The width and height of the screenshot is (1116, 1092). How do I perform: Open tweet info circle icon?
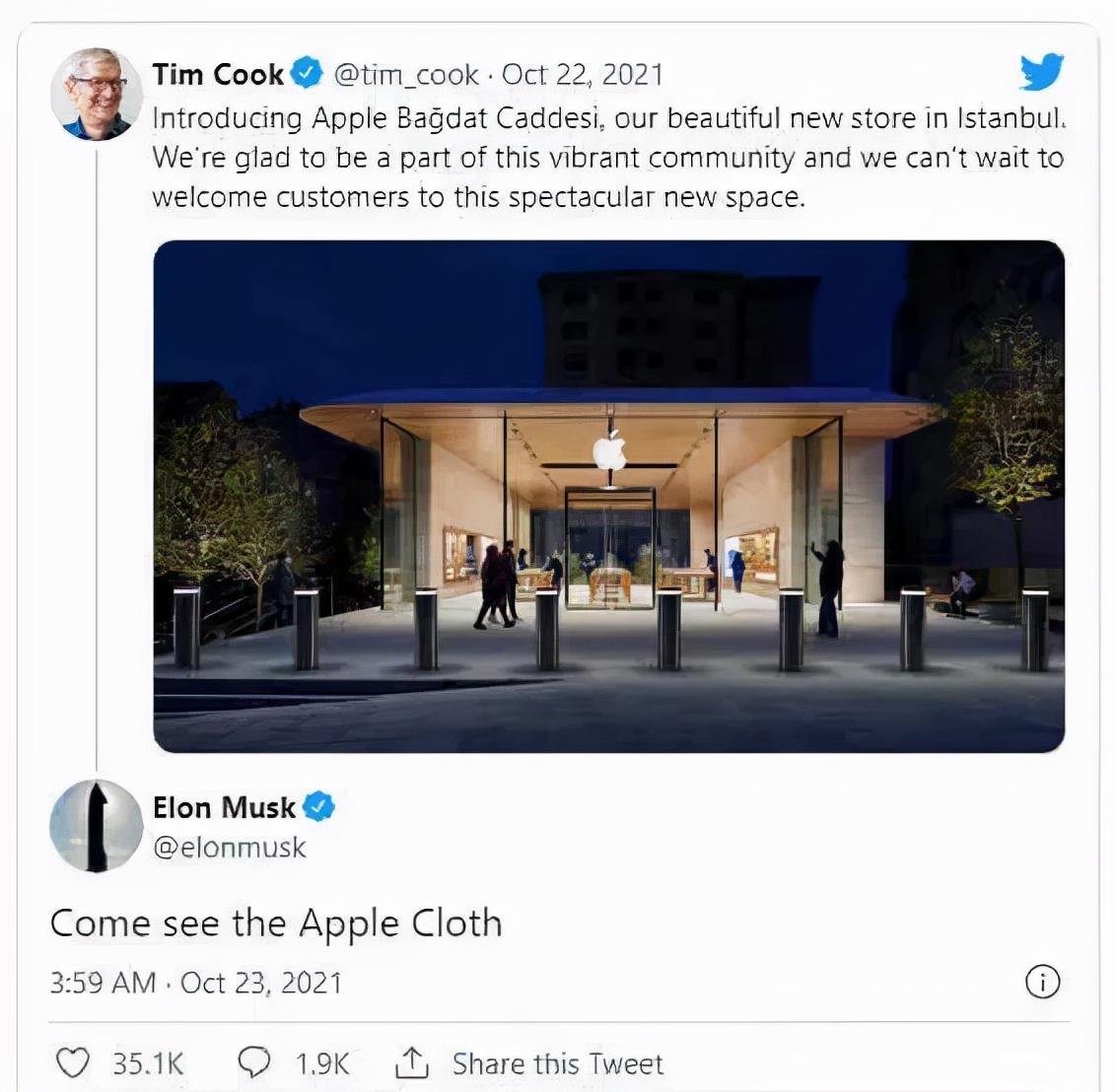point(1042,982)
